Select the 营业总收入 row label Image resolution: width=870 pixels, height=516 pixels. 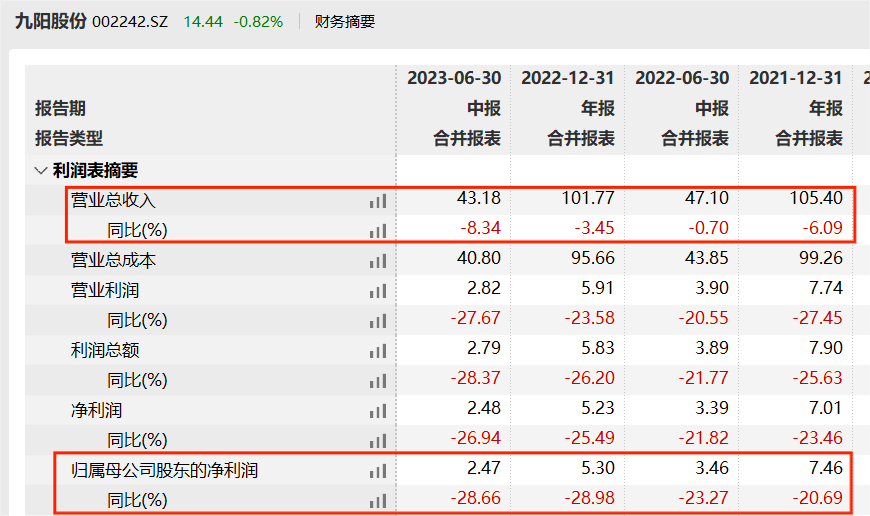tap(113, 200)
